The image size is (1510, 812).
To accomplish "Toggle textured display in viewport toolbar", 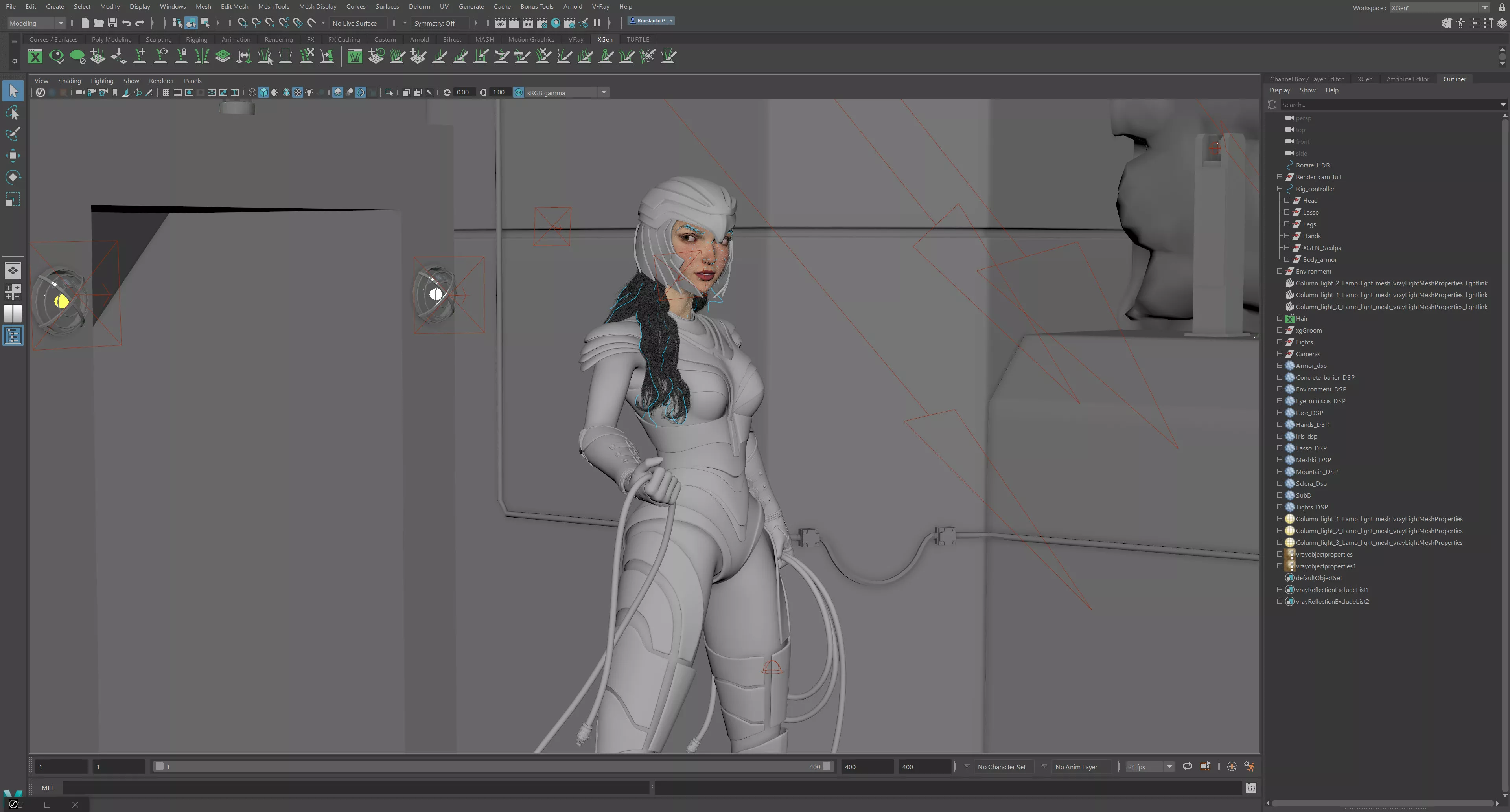I will point(298,93).
